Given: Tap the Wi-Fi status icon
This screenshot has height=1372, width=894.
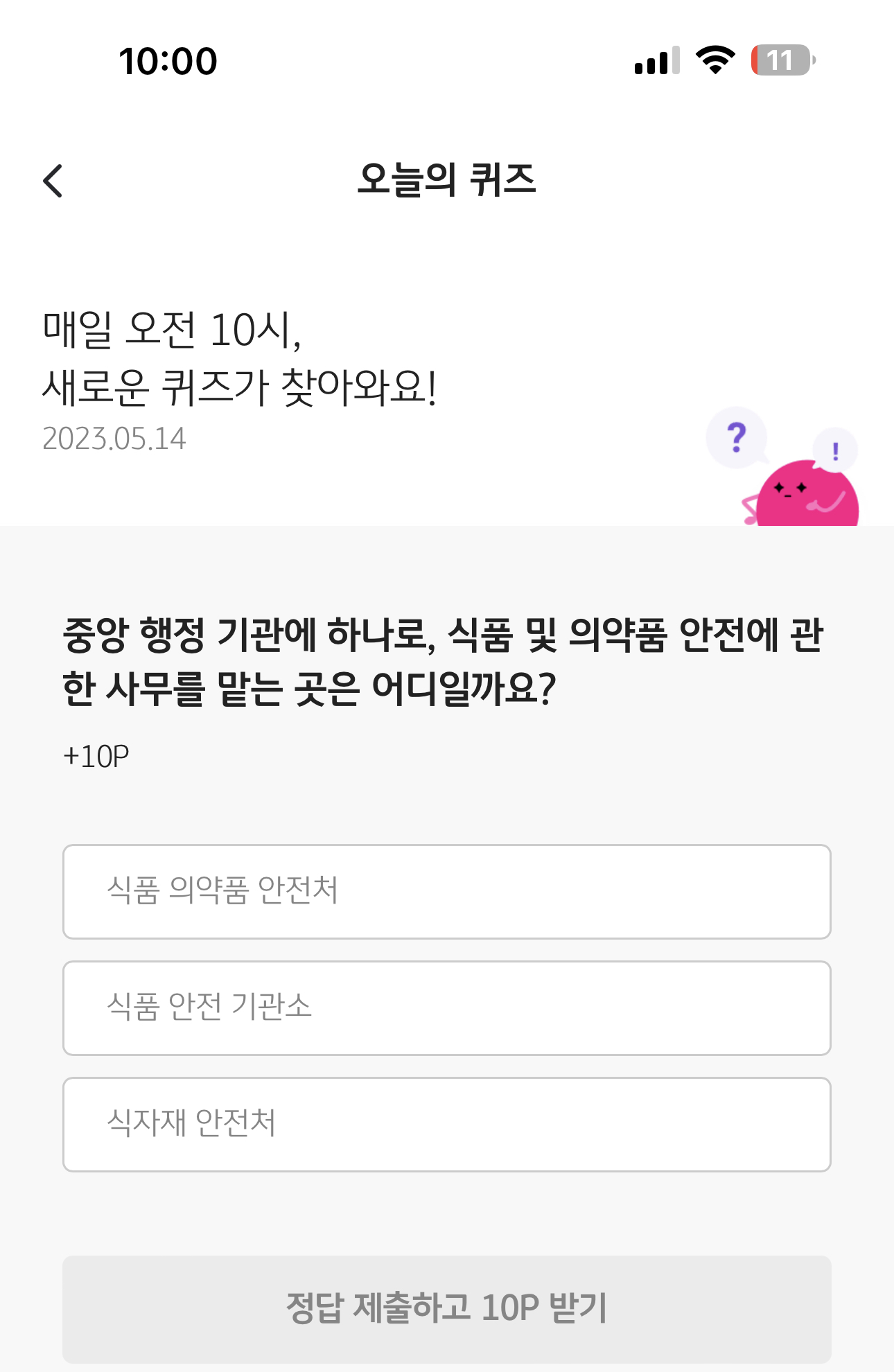Looking at the screenshot, I should [x=716, y=60].
